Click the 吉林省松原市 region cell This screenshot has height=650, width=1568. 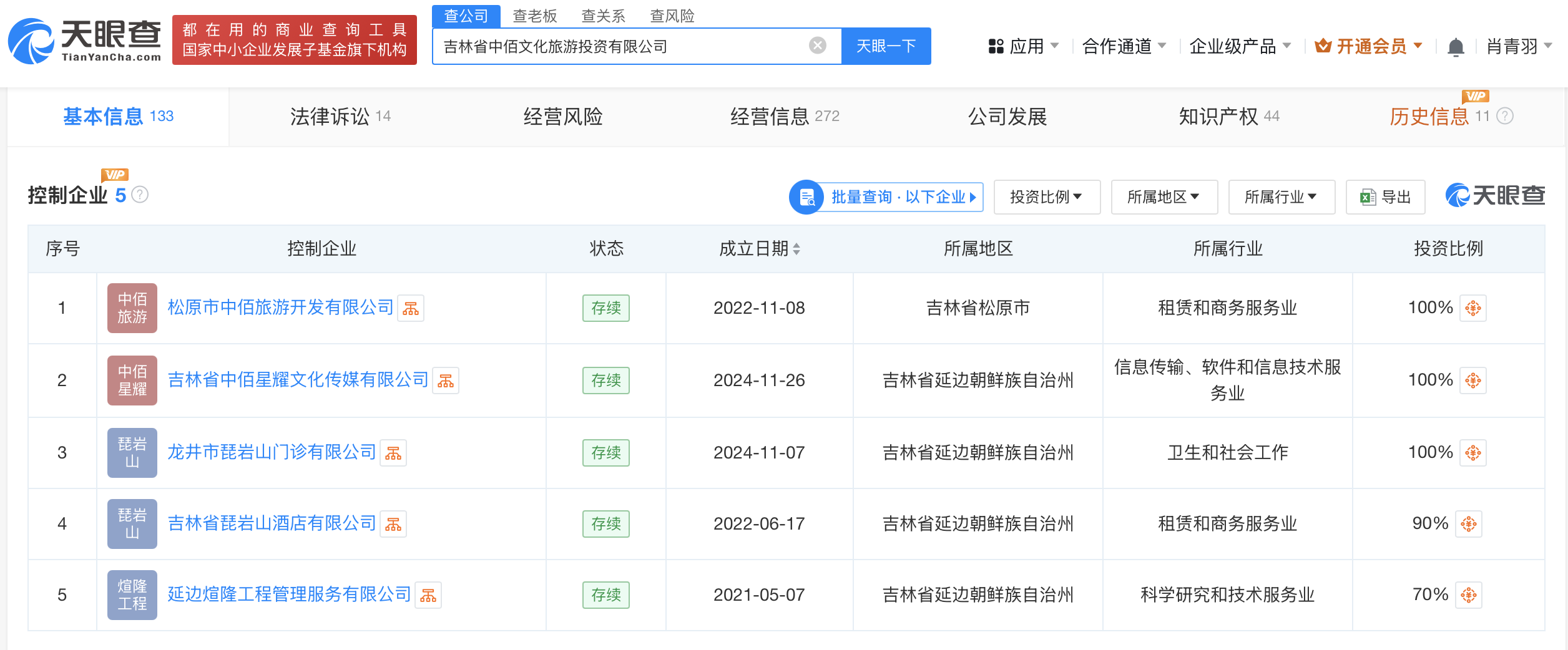click(x=978, y=308)
